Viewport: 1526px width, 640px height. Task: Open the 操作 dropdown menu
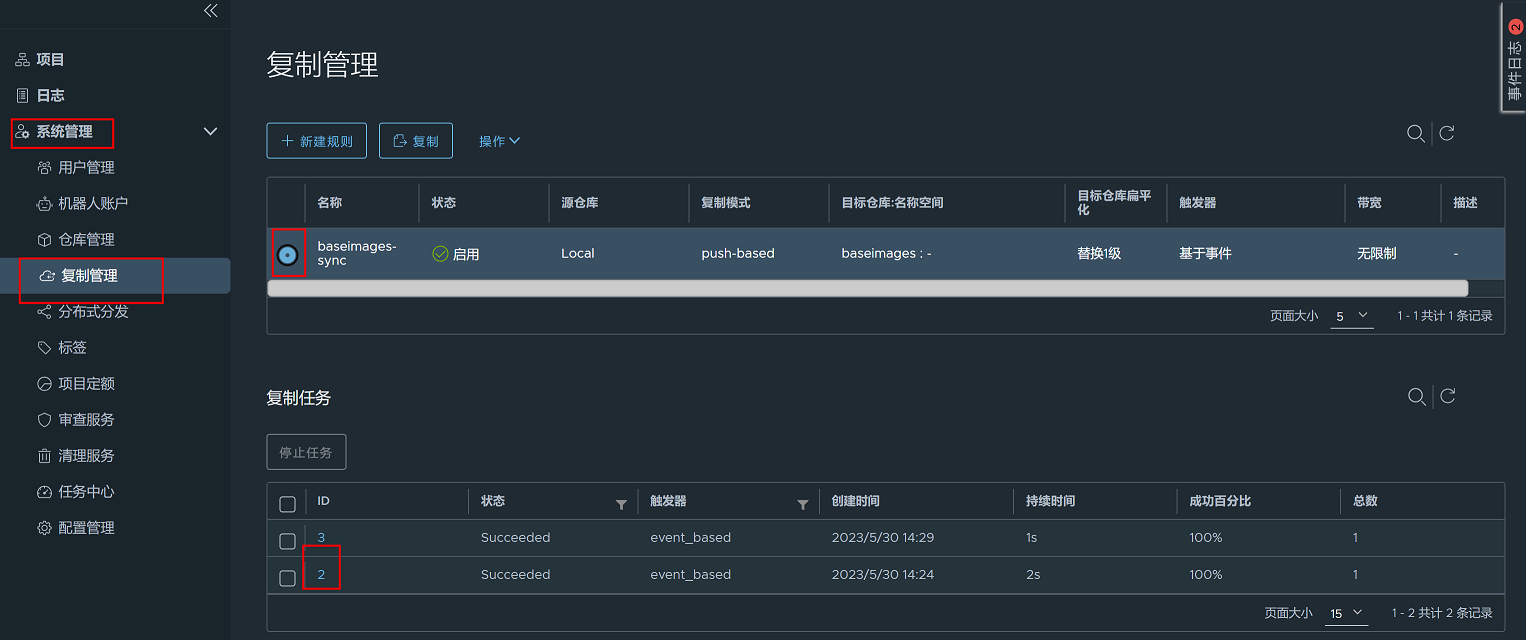coord(499,141)
